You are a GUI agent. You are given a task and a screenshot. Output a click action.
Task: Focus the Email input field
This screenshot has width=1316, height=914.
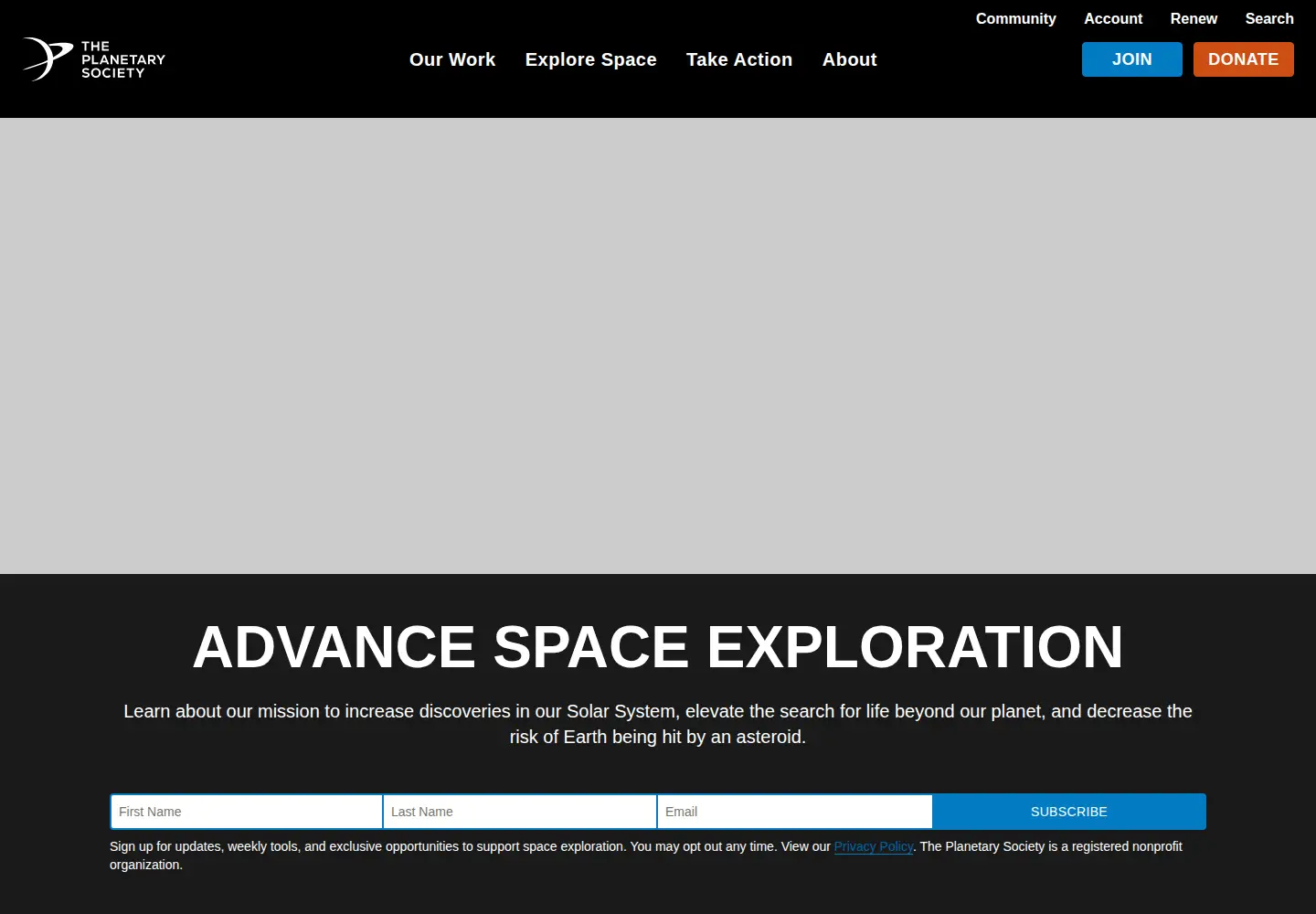[x=795, y=812]
